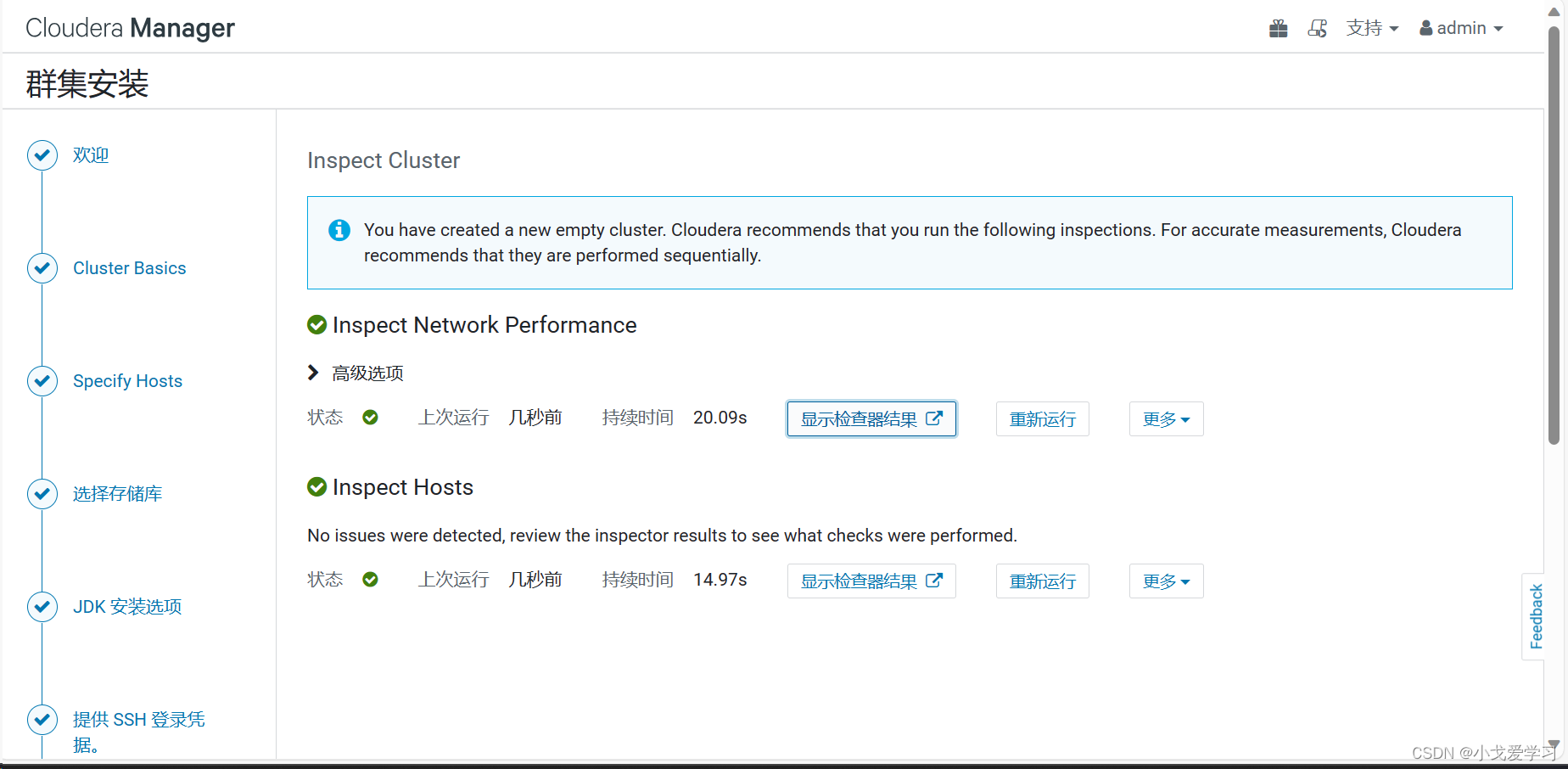Viewport: 1568px width, 769px height.
Task: Click the scrollbar up arrow
Action: [x=1554, y=11]
